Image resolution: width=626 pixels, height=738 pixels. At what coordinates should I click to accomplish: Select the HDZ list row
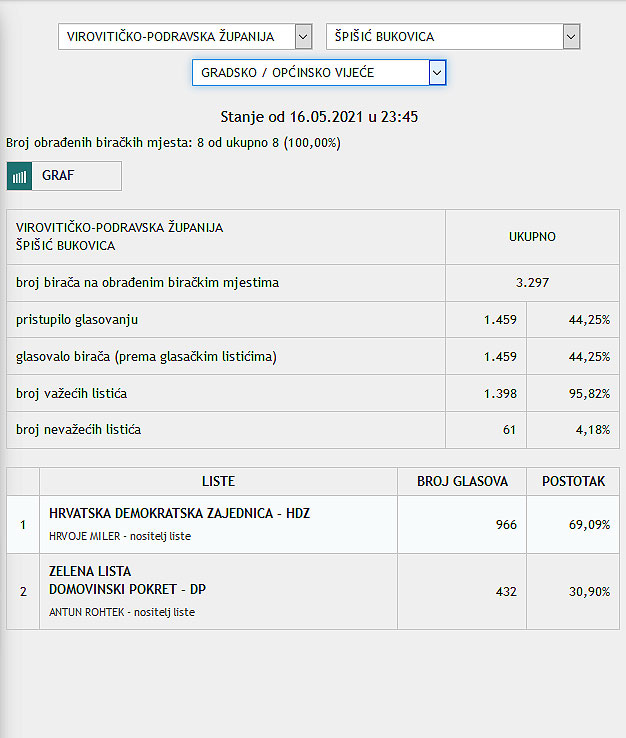click(313, 524)
